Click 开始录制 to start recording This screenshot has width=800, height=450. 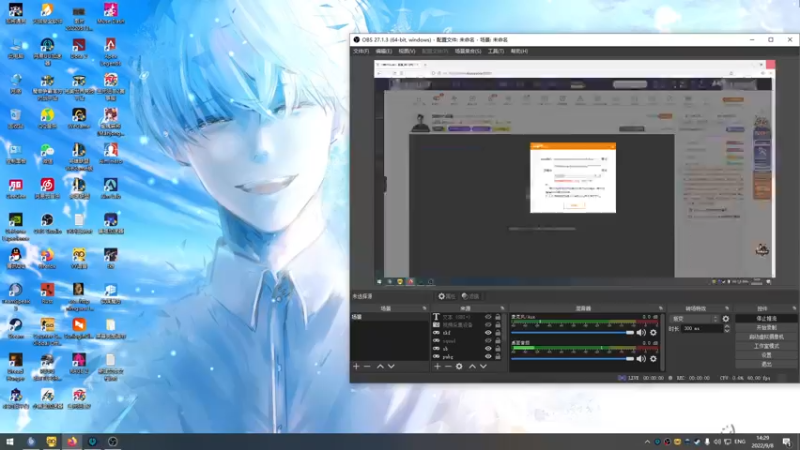pos(766,328)
